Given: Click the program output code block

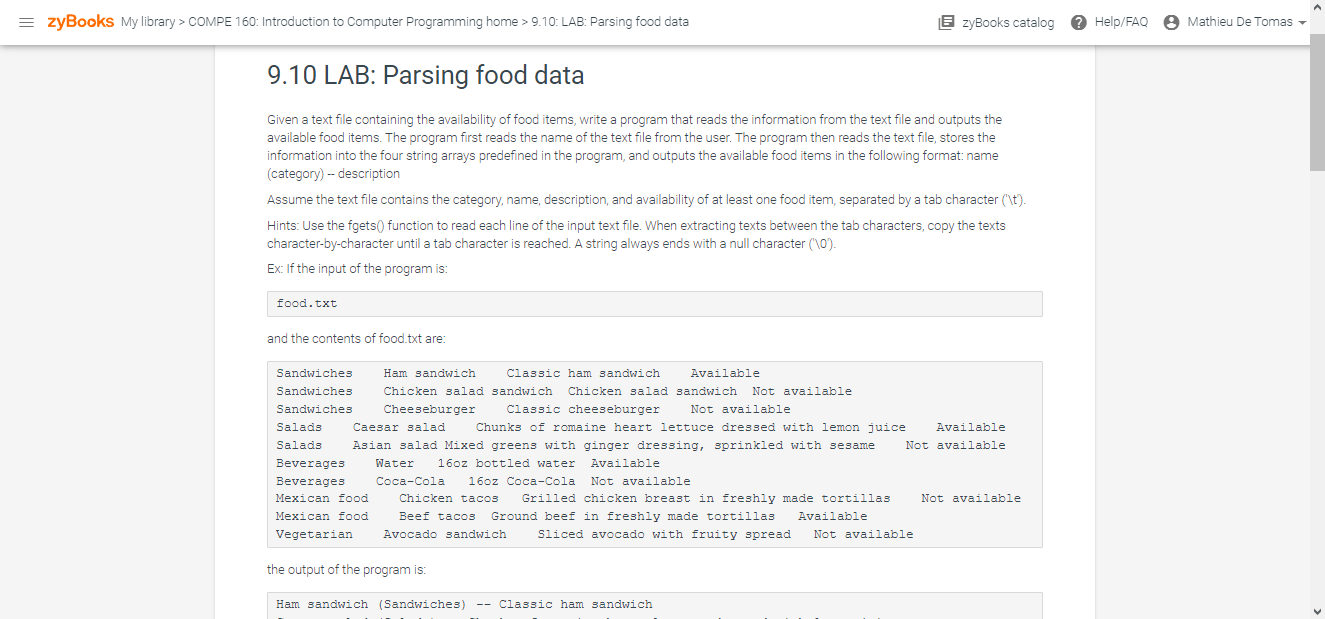Looking at the screenshot, I should pos(655,606).
